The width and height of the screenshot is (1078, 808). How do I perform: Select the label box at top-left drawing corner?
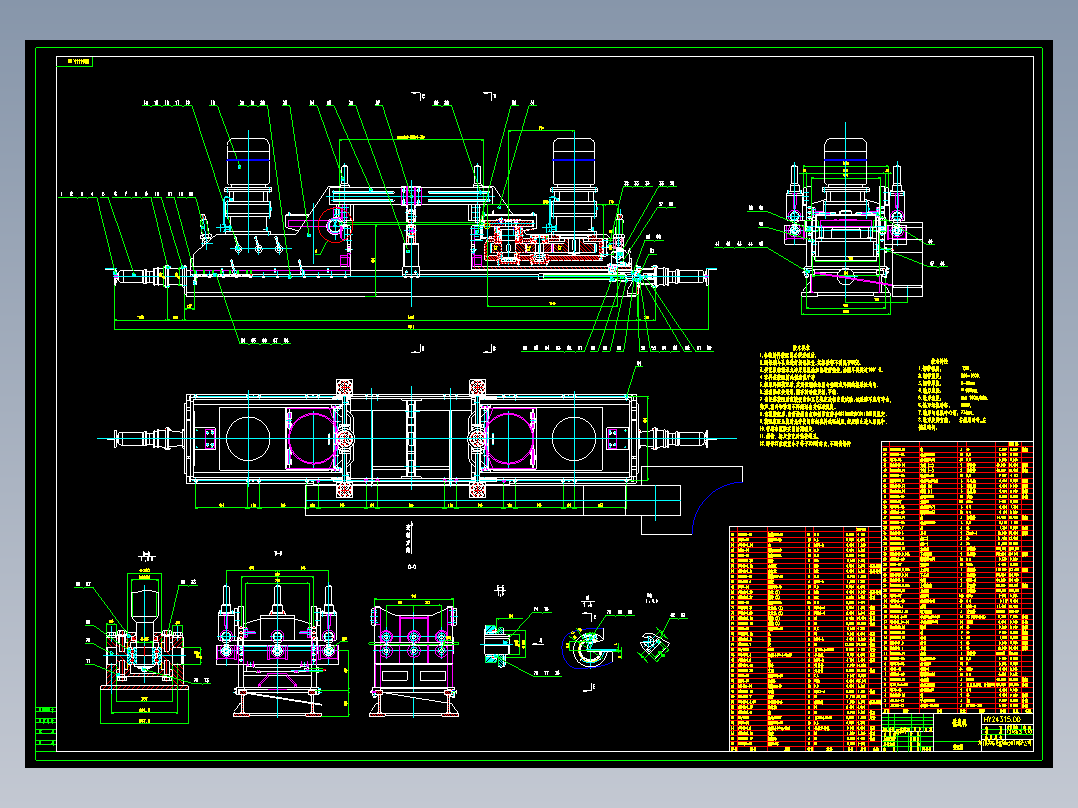click(74, 62)
